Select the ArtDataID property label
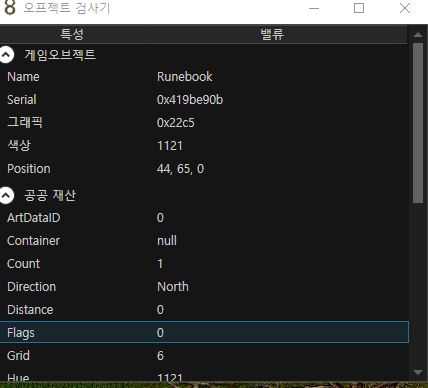Image resolution: width=428 pixels, height=388 pixels. (34, 218)
